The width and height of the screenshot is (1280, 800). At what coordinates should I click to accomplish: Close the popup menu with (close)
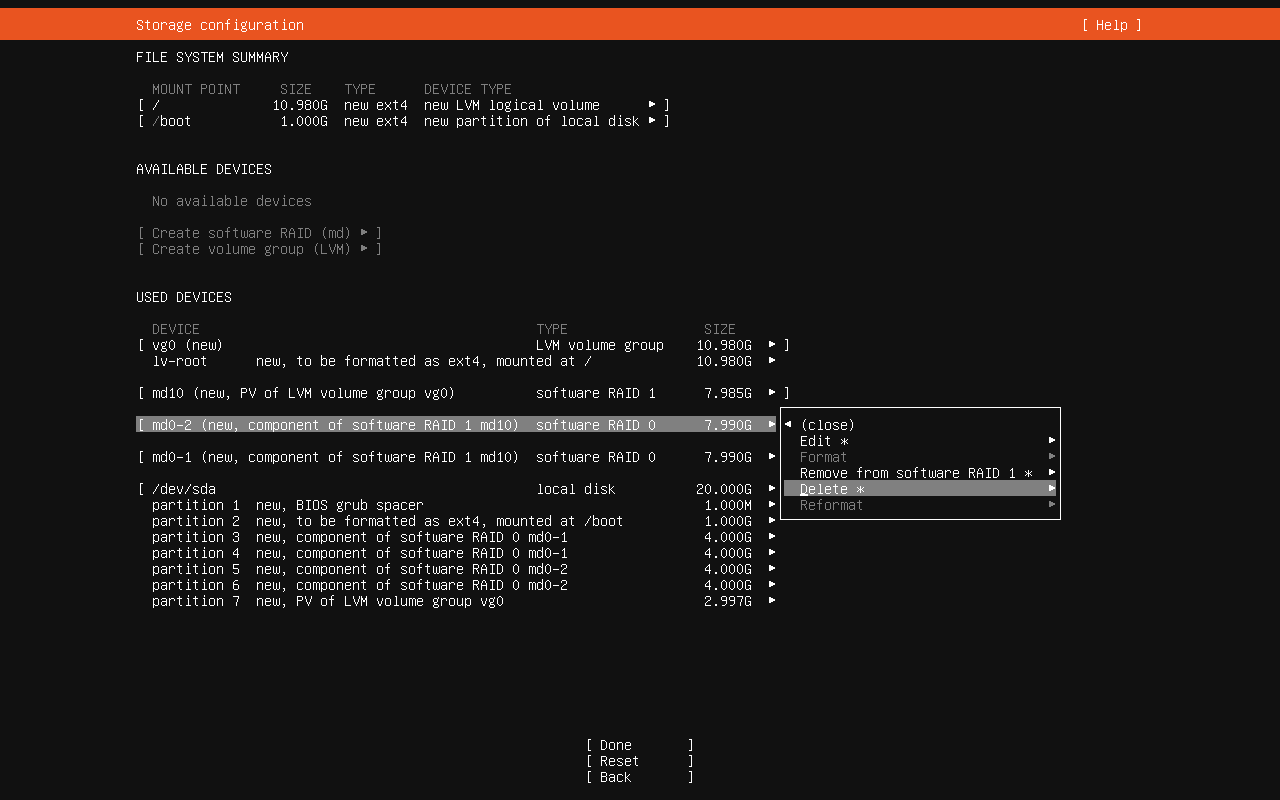pos(826,425)
